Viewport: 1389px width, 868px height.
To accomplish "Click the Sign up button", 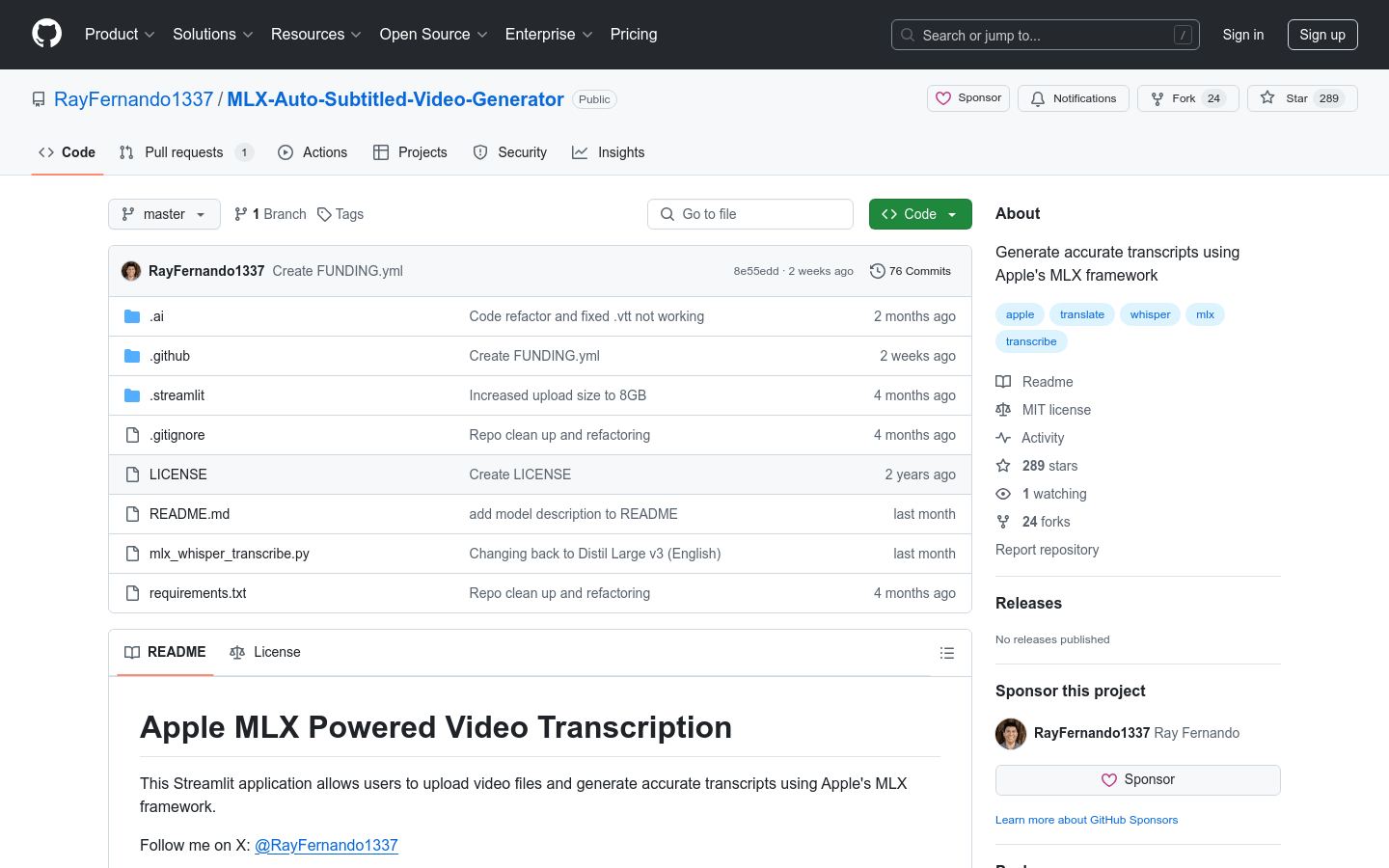I will [x=1322, y=35].
